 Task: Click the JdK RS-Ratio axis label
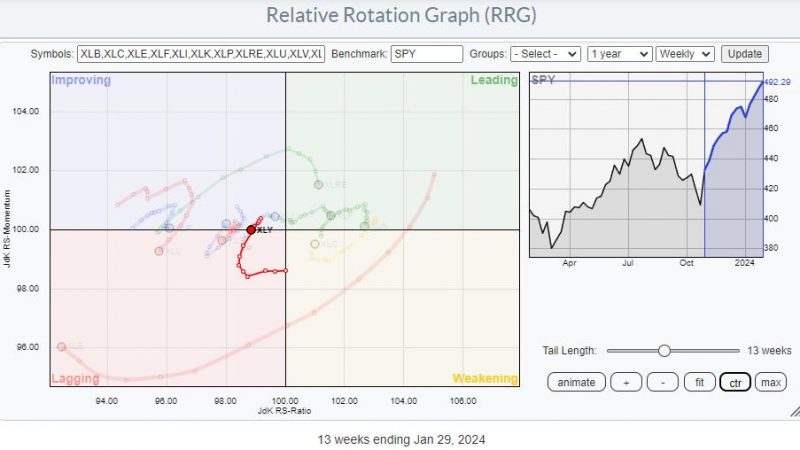tap(284, 411)
